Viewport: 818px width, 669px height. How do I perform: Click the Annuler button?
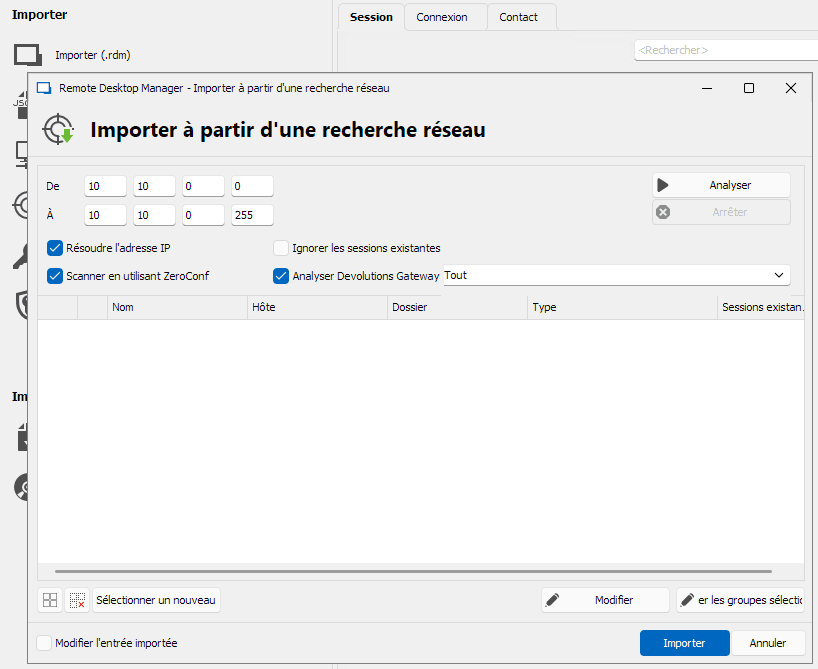767,643
